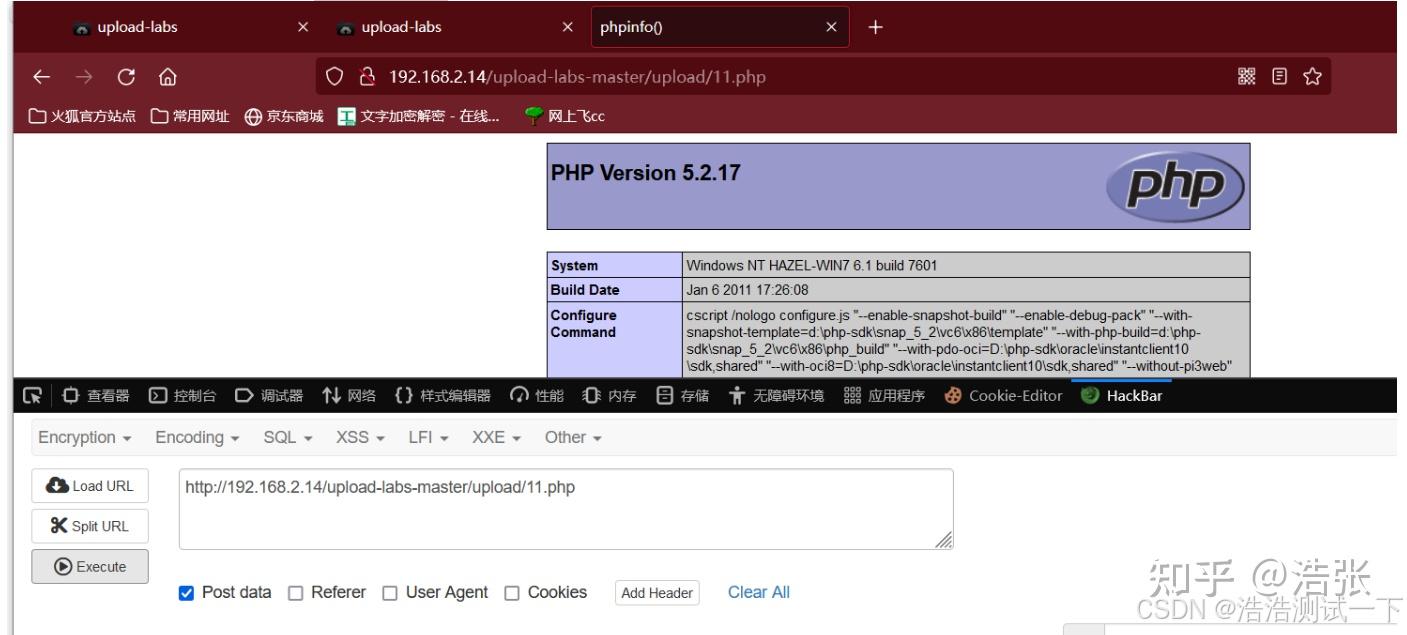
Task: Expand the Encoding dropdown
Action: (x=197, y=437)
